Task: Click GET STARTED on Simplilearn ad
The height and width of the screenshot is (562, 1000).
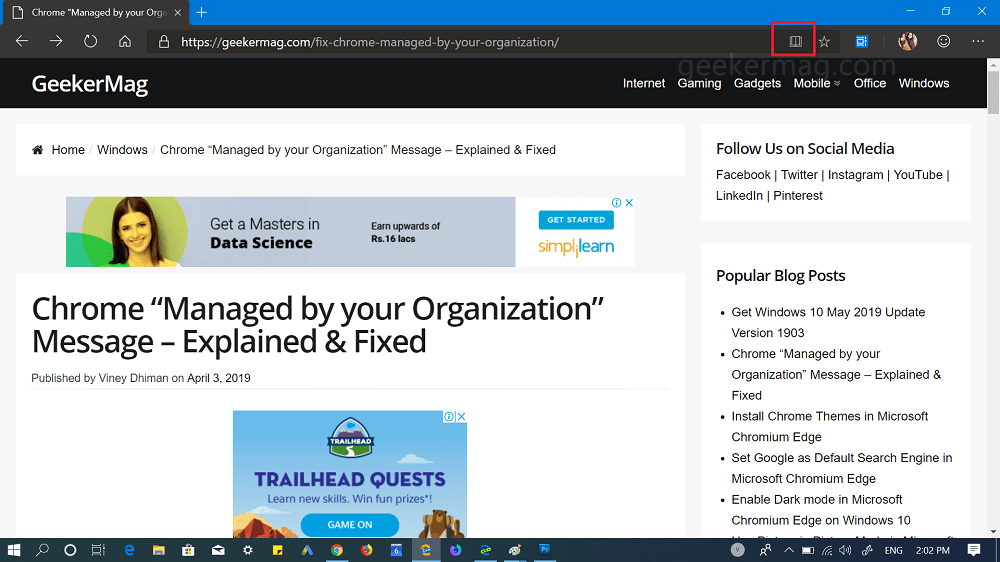Action: coord(576,219)
